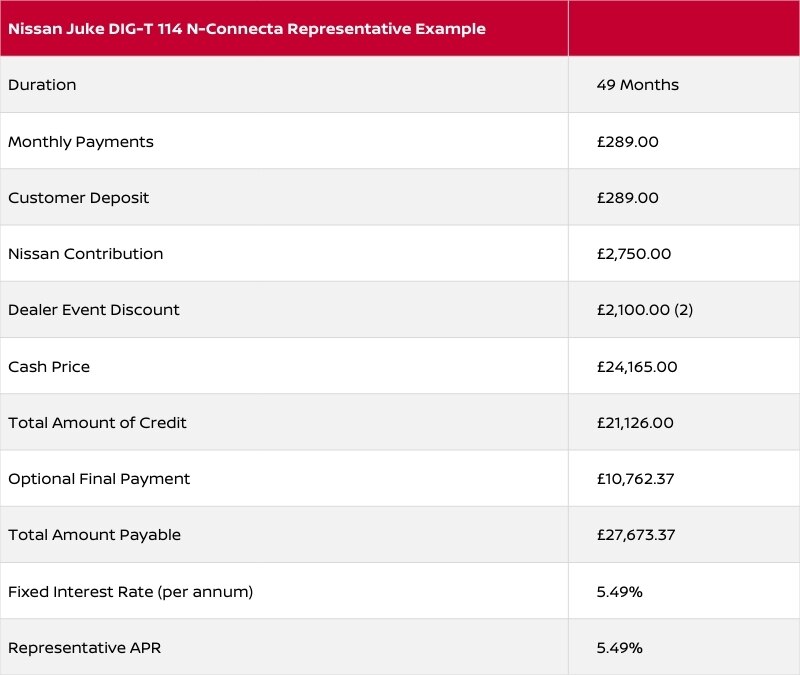Select the Duration row label

point(42,85)
